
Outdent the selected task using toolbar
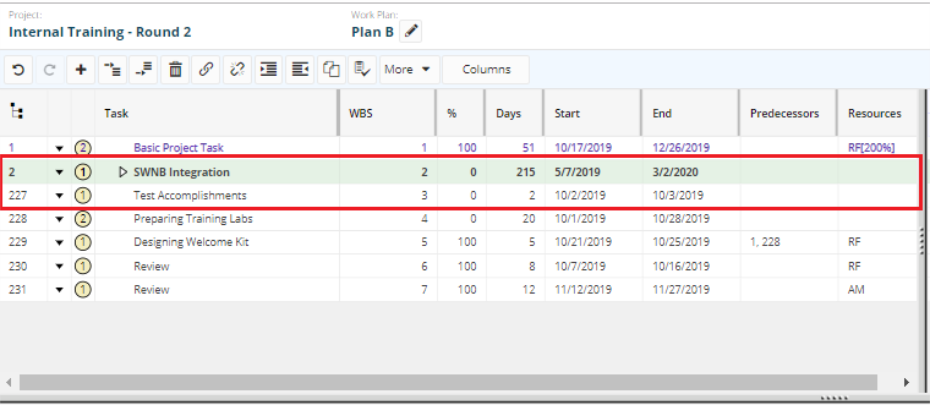(299, 70)
